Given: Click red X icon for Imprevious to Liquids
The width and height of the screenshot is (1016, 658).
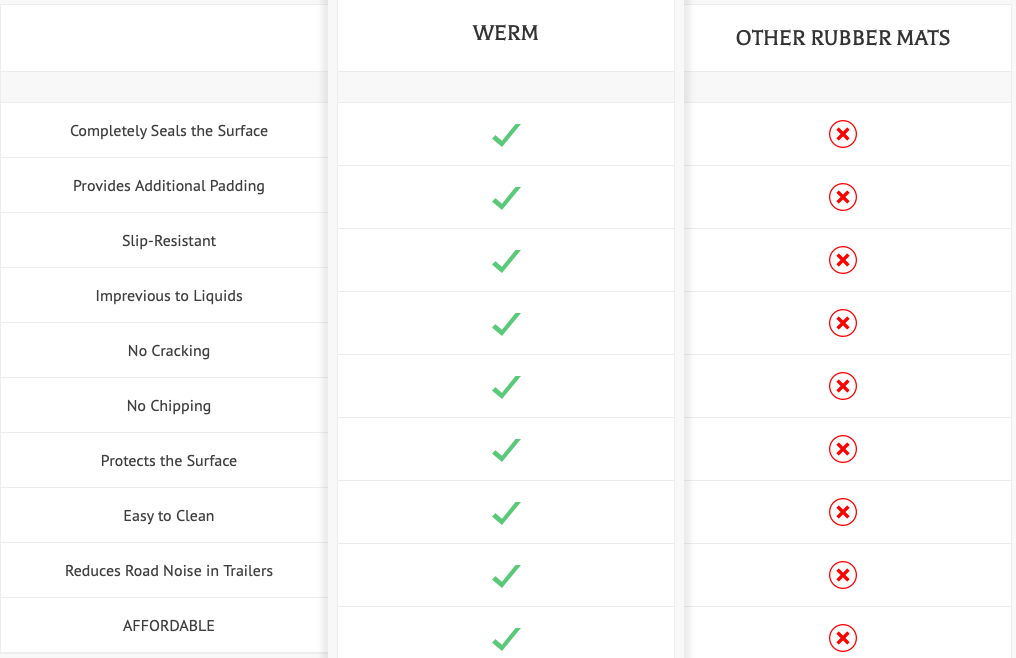Looking at the screenshot, I should (x=842, y=323).
